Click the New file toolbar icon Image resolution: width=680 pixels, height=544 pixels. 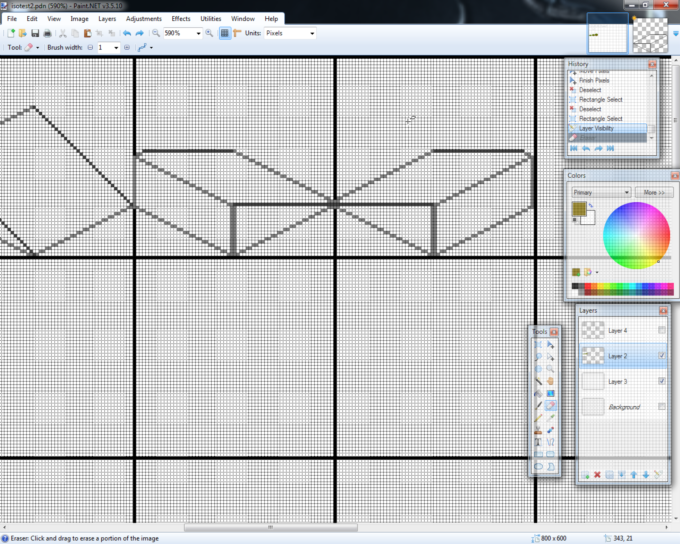(x=11, y=33)
